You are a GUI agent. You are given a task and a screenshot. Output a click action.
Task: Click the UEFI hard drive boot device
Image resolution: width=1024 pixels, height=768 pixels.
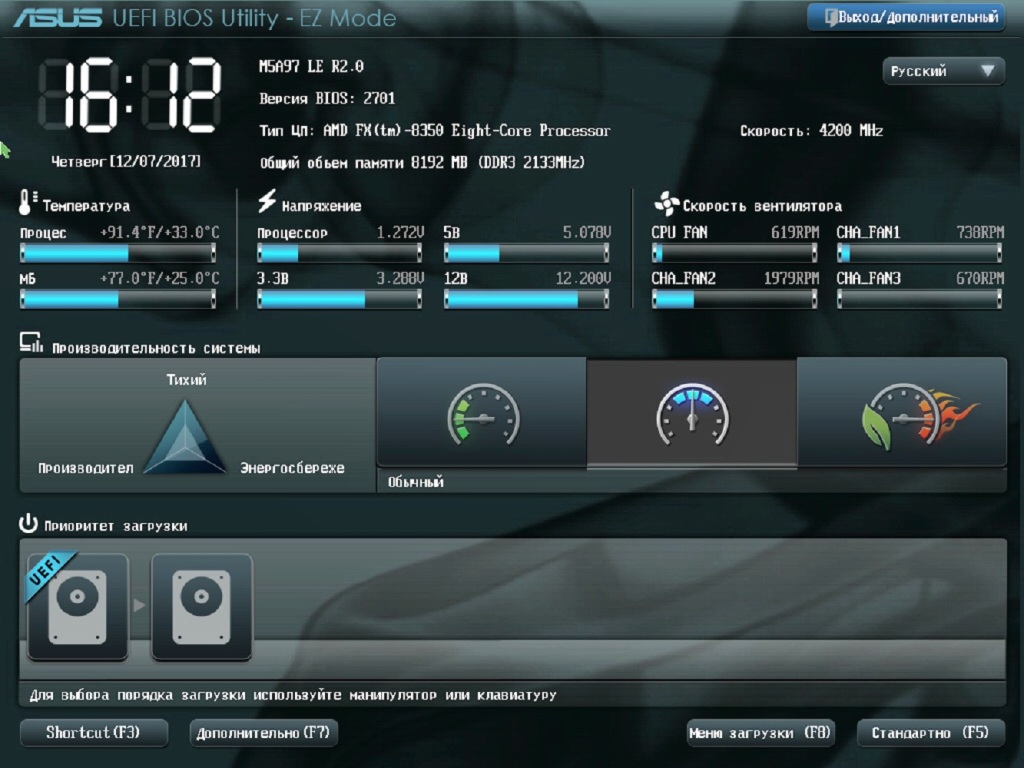click(78, 607)
